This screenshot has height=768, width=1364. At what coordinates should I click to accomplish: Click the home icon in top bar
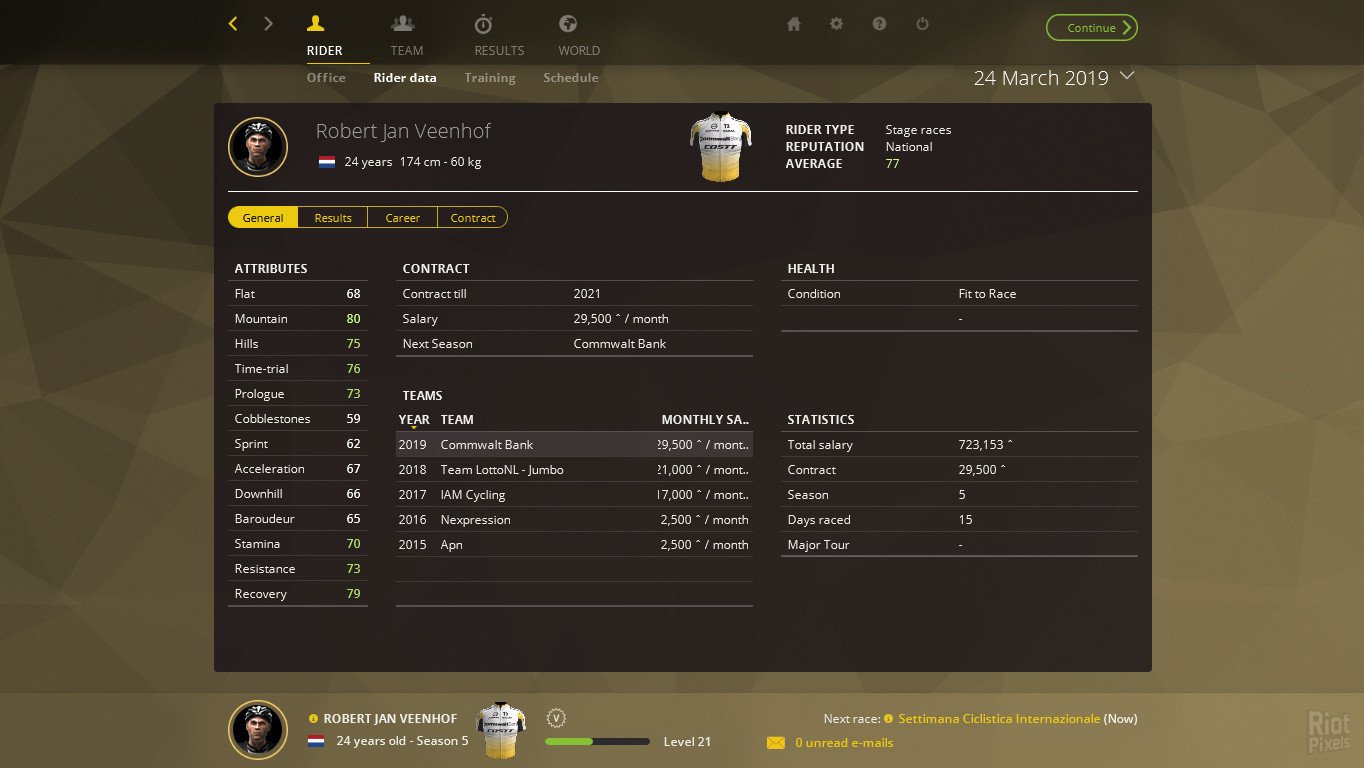(x=793, y=24)
